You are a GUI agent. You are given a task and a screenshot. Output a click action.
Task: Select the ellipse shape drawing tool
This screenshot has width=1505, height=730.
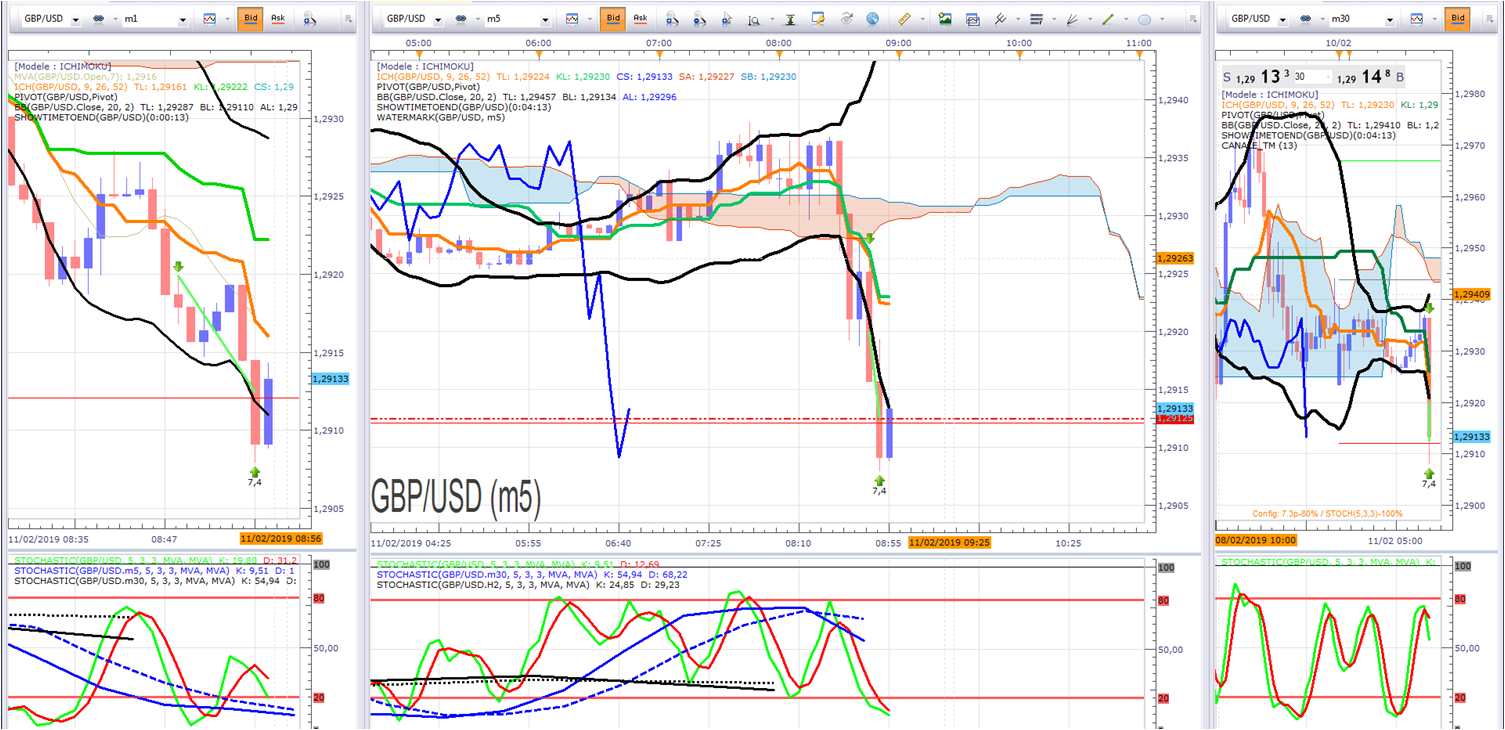(1145, 19)
